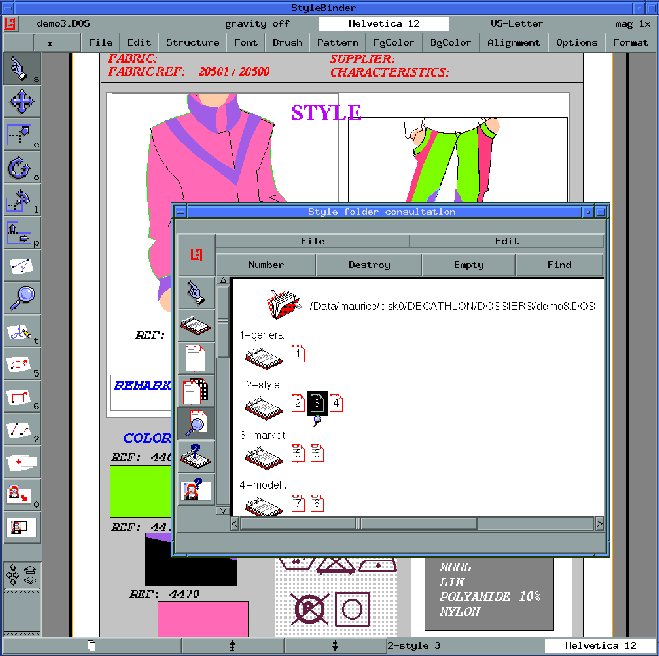Open the Alignment menu
The width and height of the screenshot is (659, 656).
coord(514,43)
